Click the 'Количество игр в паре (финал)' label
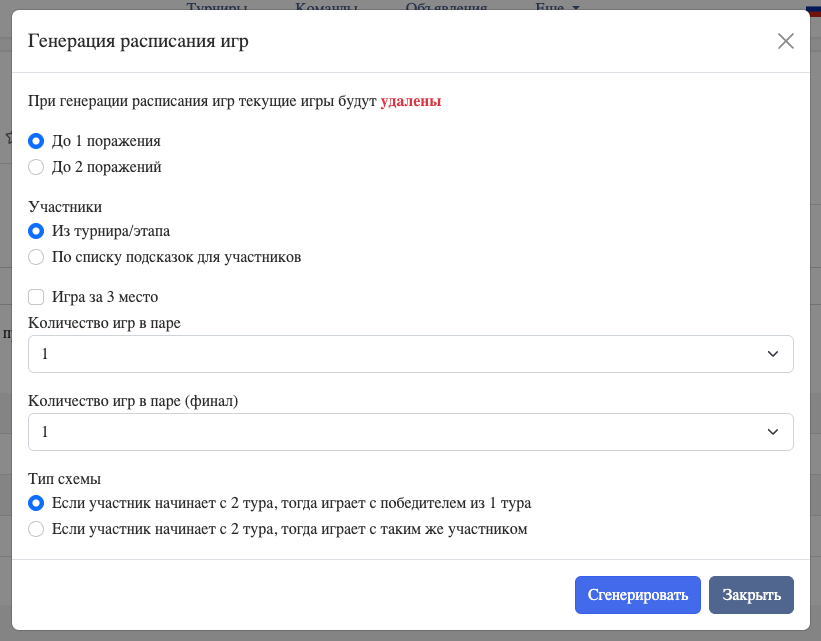The height and width of the screenshot is (641, 821). click(x=133, y=401)
